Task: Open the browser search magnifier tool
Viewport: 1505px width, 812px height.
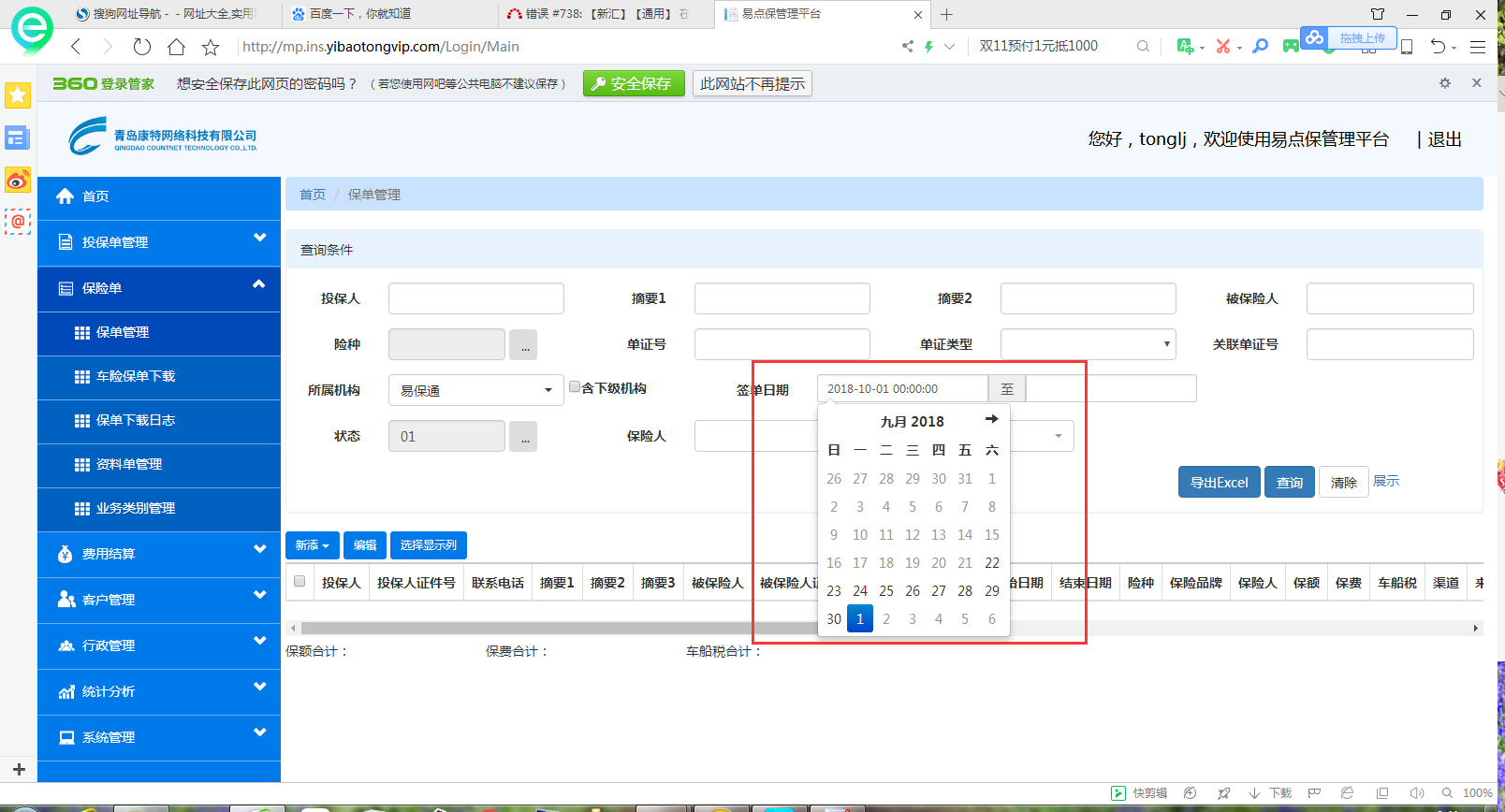Action: pos(1261,46)
